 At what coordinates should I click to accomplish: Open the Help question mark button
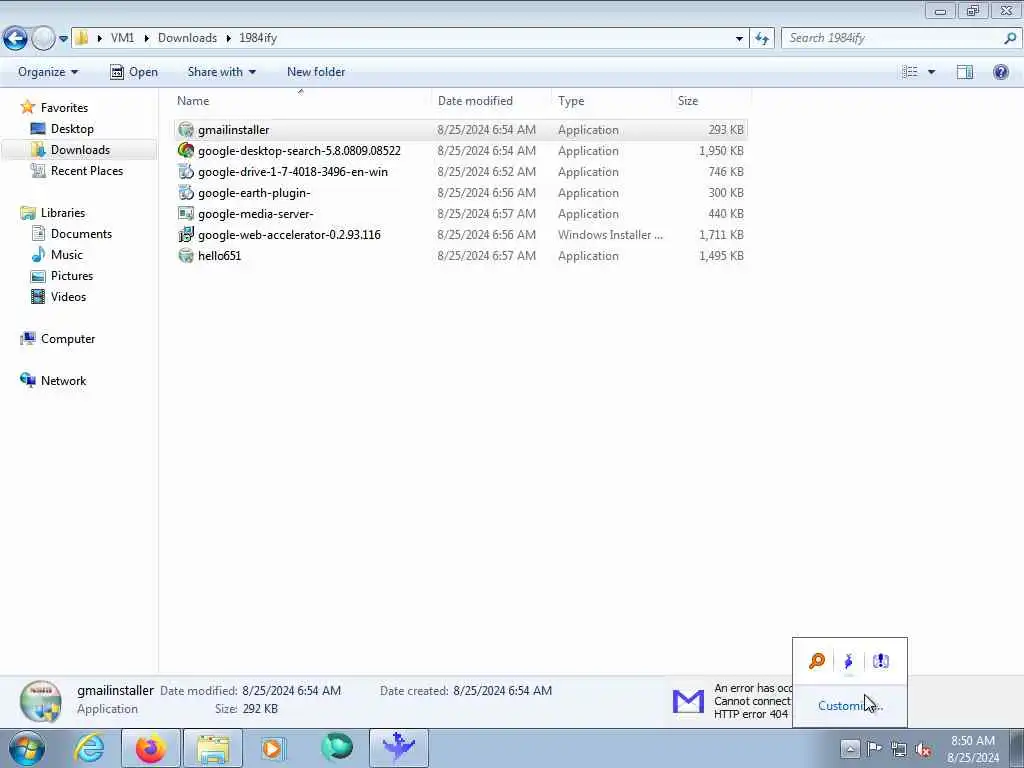(x=1000, y=72)
